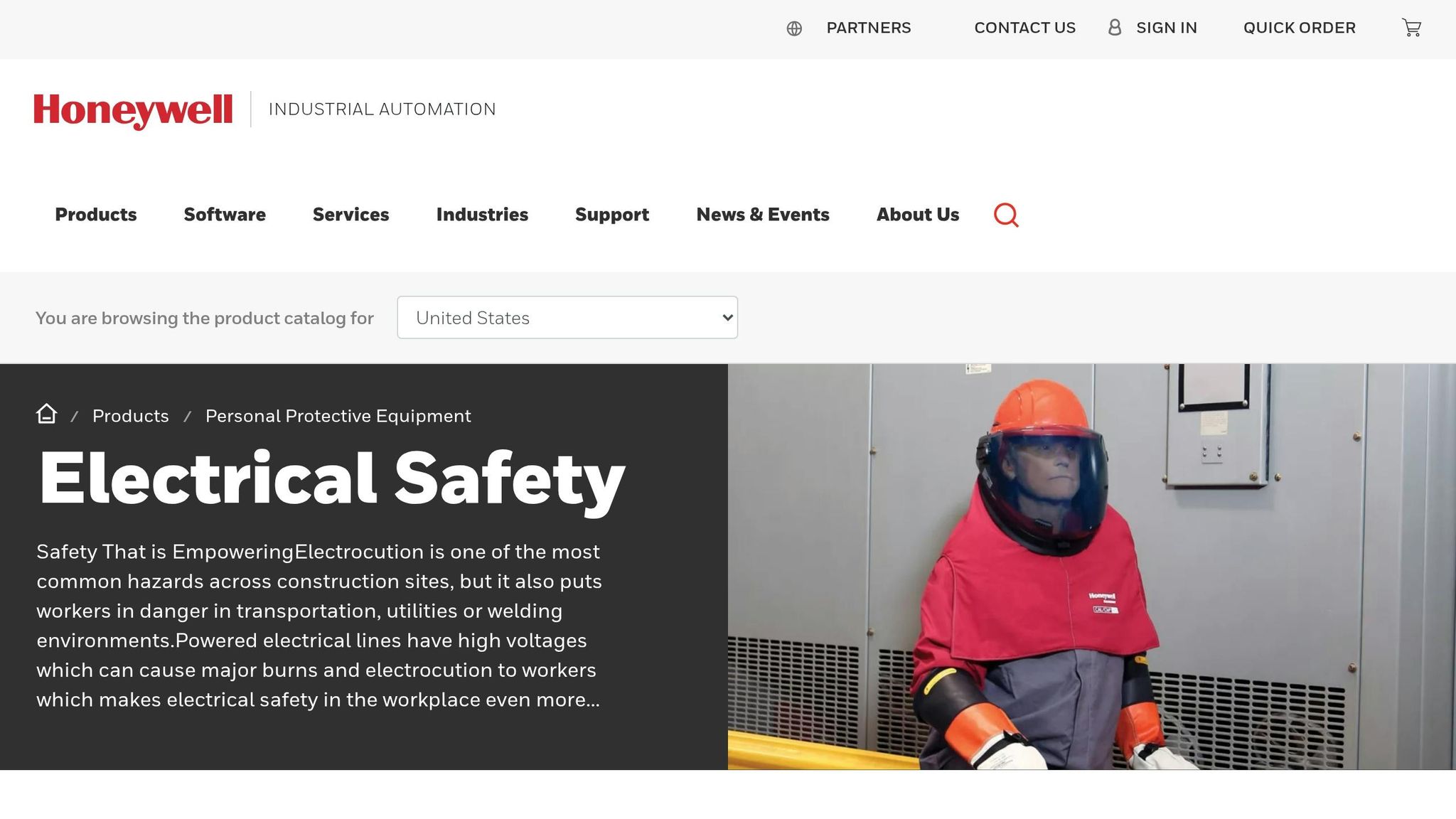This screenshot has height=819, width=1456.
Task: Open the CONTACT US link
Action: [x=1024, y=28]
